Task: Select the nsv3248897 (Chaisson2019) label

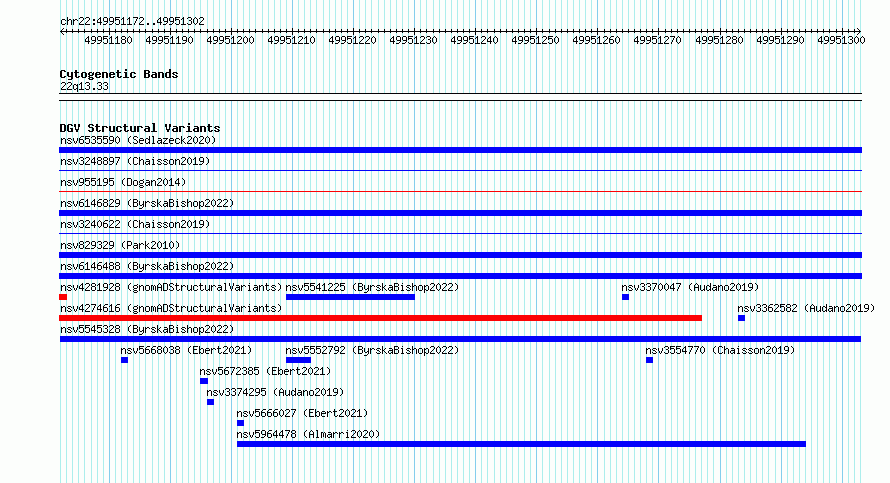Action: click(135, 161)
